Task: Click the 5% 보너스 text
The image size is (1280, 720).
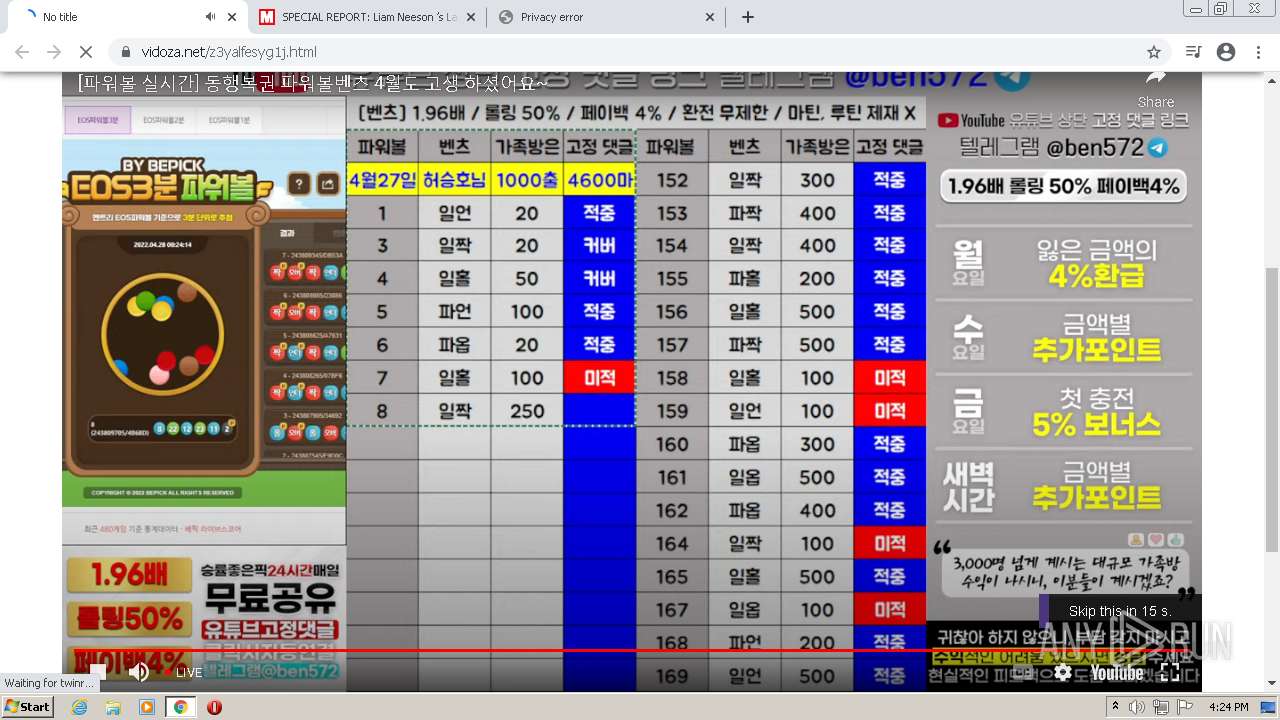Action: pos(1097,423)
